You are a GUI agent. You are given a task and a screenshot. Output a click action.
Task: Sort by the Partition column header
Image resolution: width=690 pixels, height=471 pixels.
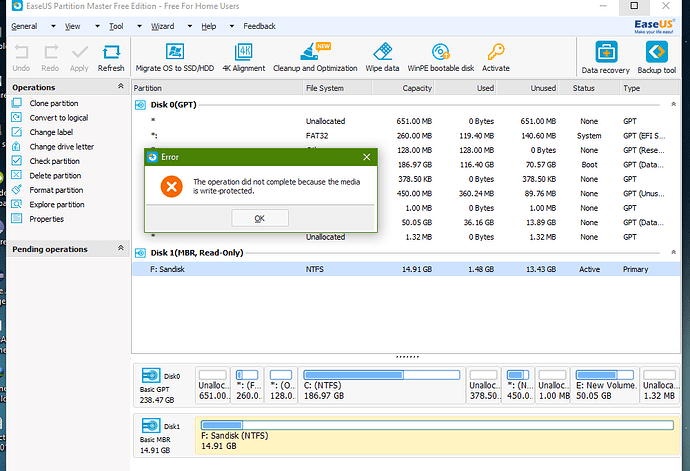[217, 88]
